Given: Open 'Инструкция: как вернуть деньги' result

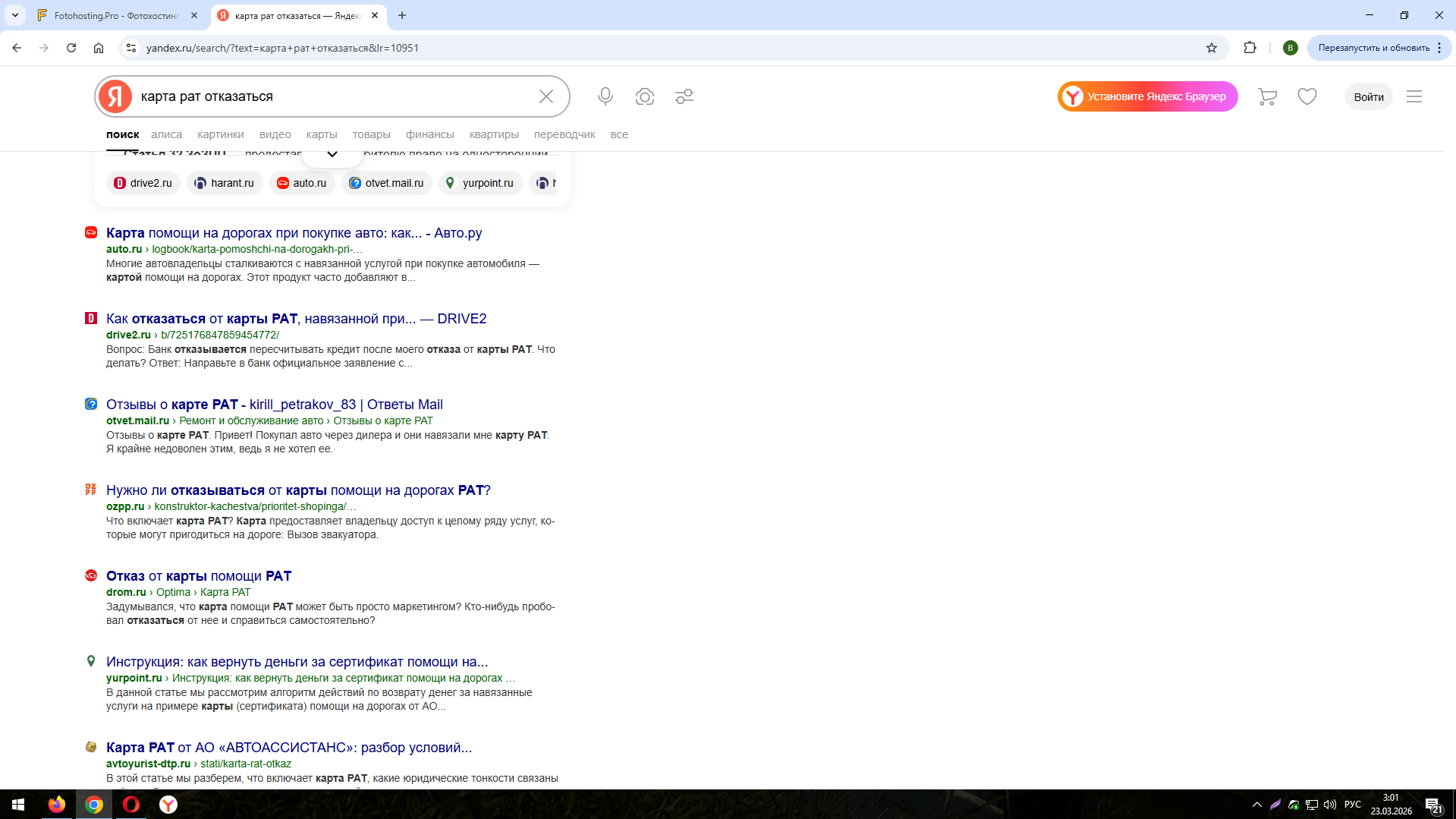Looking at the screenshot, I should pyautogui.click(x=297, y=662).
